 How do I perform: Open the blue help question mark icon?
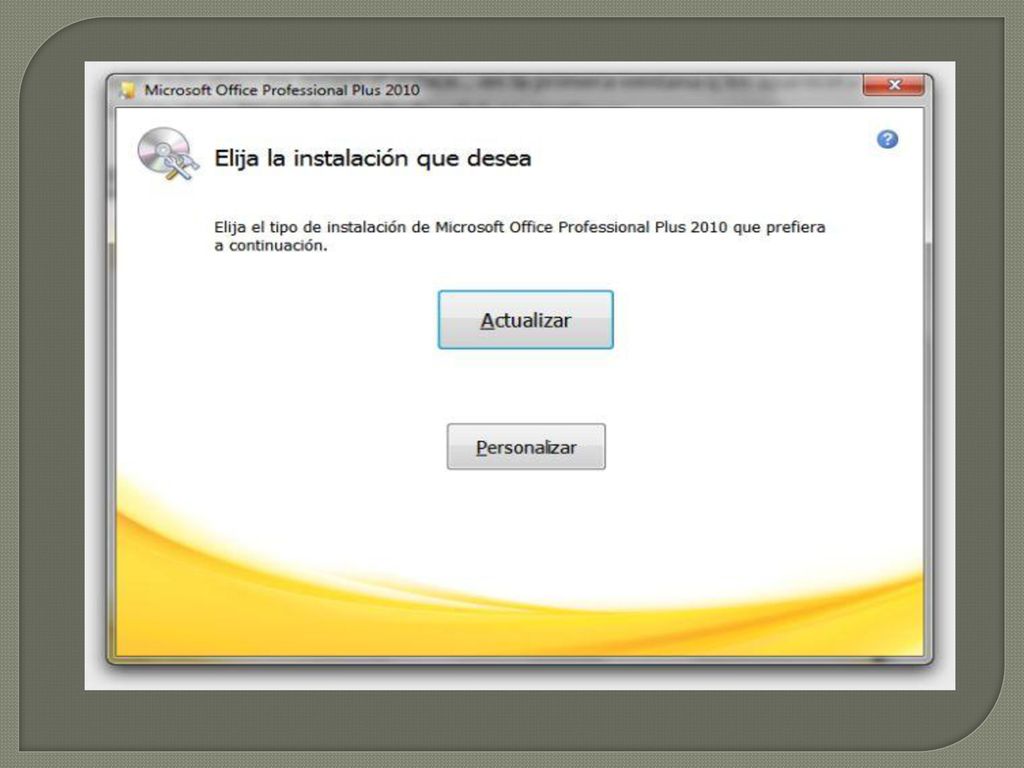click(x=887, y=139)
